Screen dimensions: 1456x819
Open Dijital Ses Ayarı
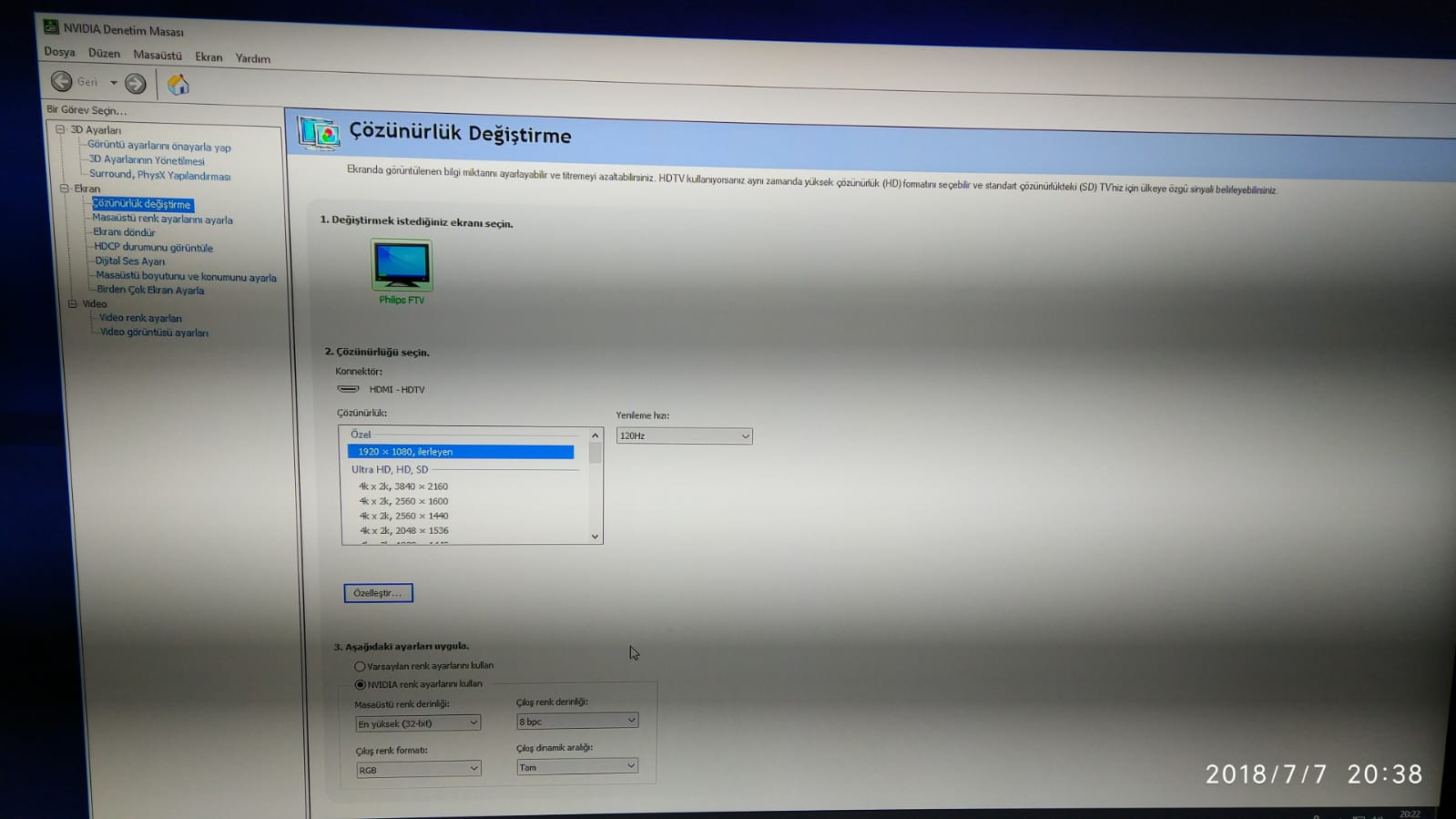pyautogui.click(x=130, y=261)
